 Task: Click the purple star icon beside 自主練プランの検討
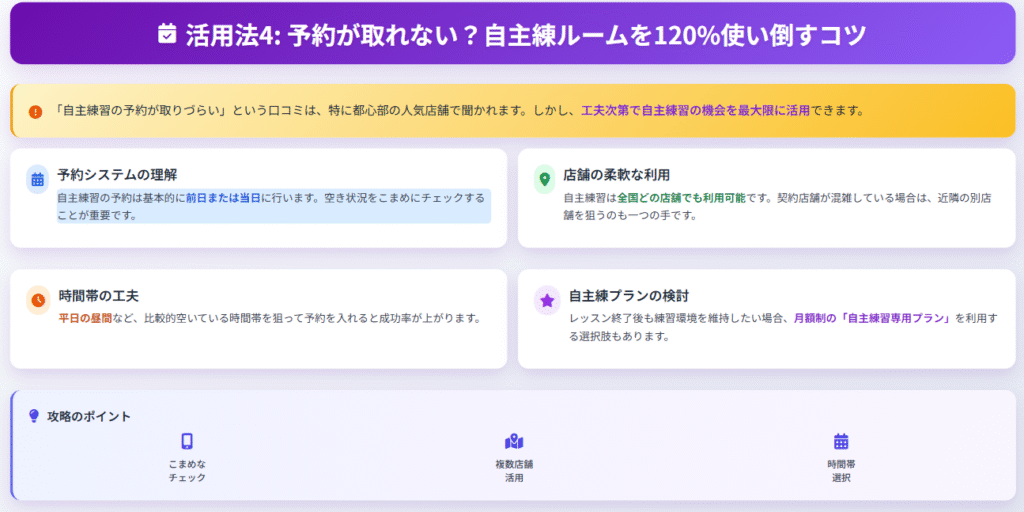pyautogui.click(x=547, y=300)
